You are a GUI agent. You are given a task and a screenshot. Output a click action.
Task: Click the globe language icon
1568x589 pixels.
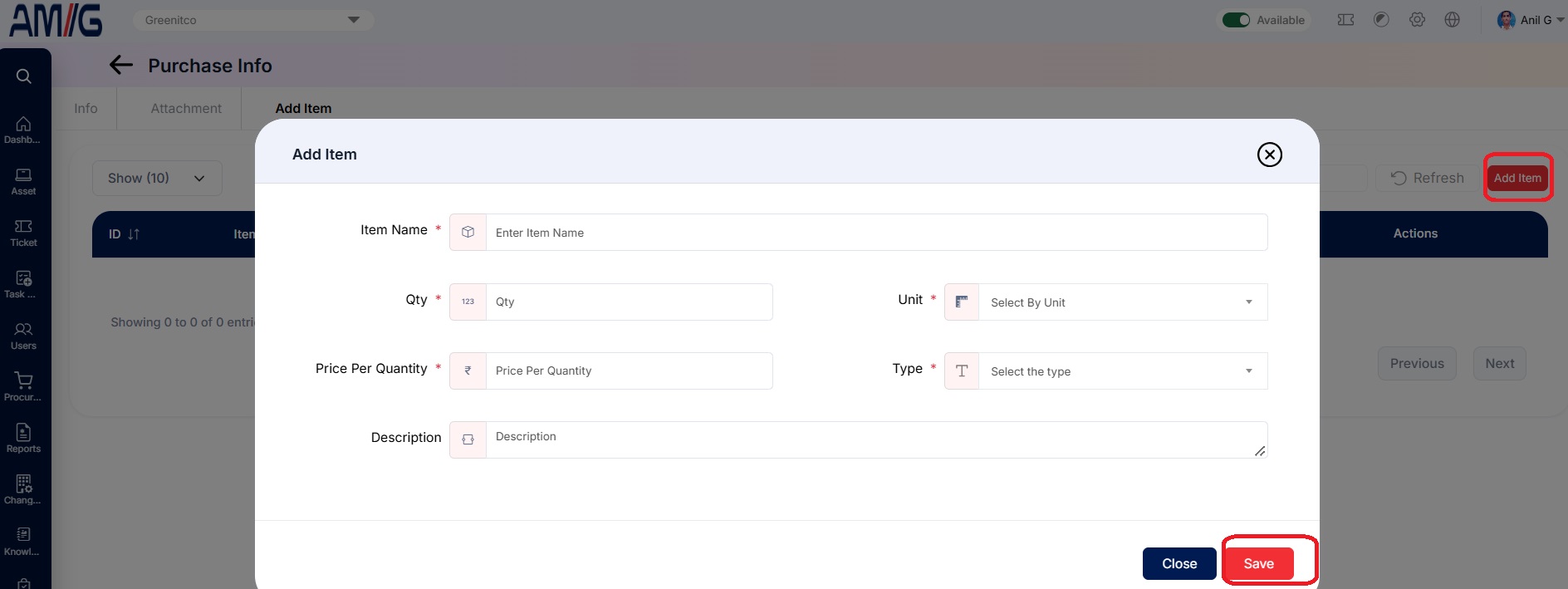pyautogui.click(x=1452, y=20)
